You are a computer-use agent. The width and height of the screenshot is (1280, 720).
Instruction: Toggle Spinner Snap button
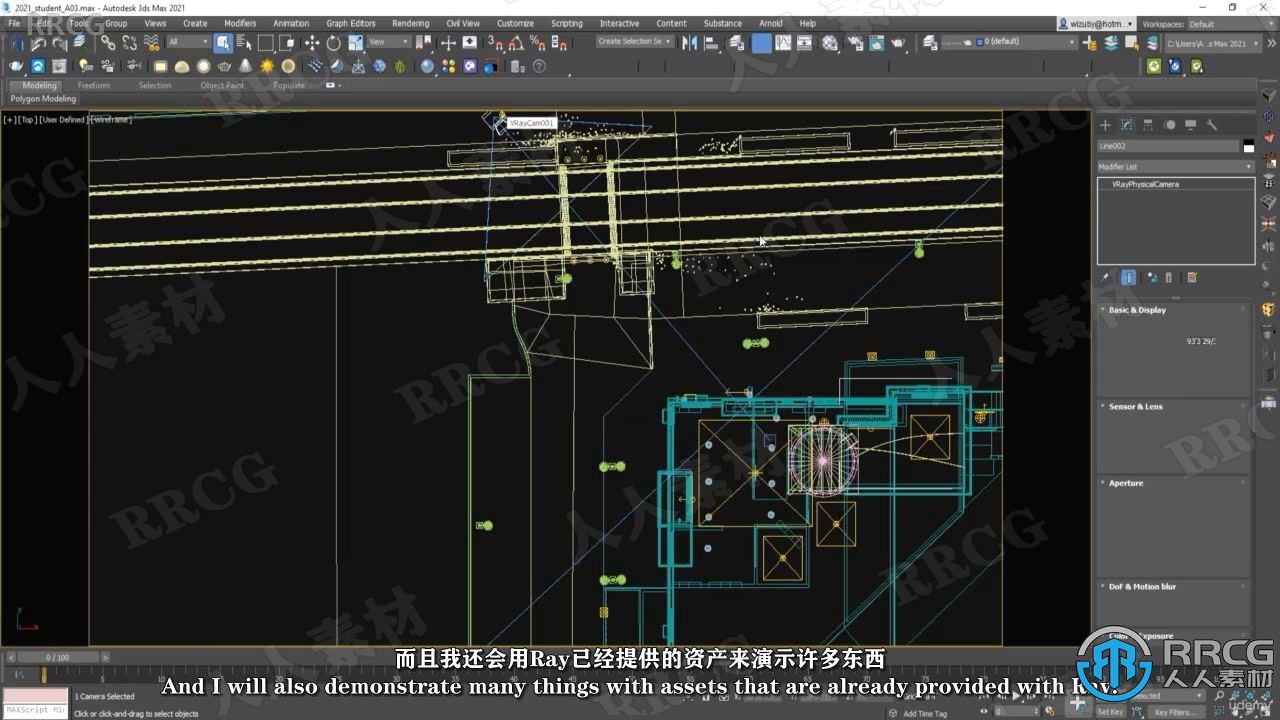559,43
